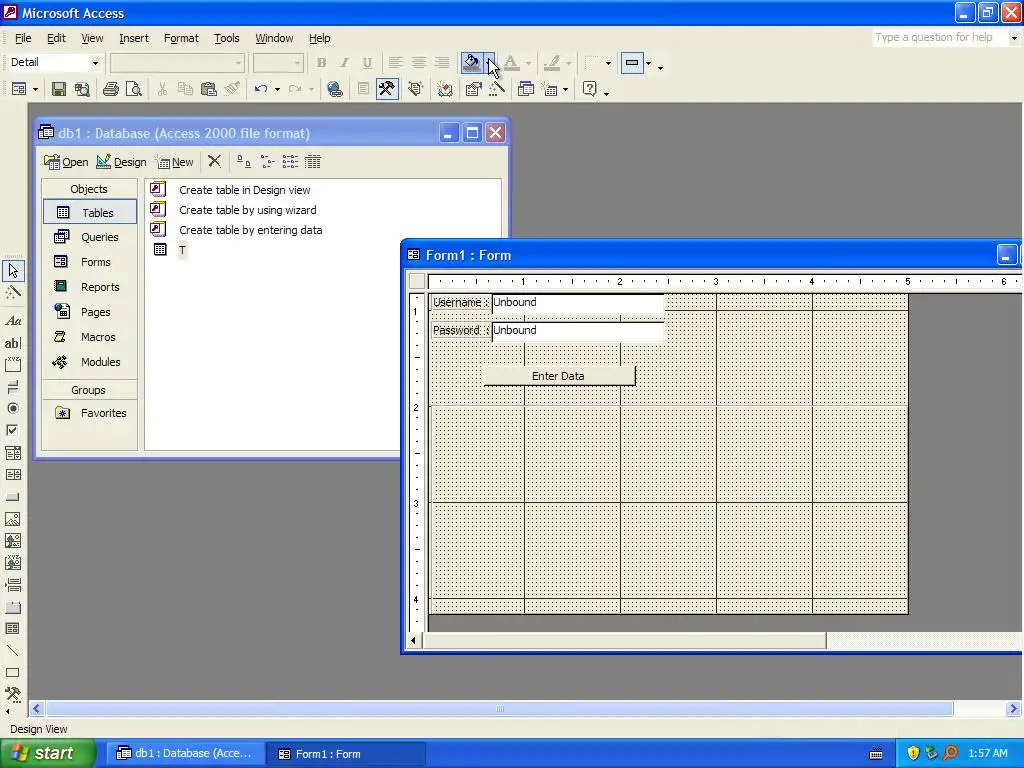Select the Option Button radio tool

pyautogui.click(x=12, y=408)
